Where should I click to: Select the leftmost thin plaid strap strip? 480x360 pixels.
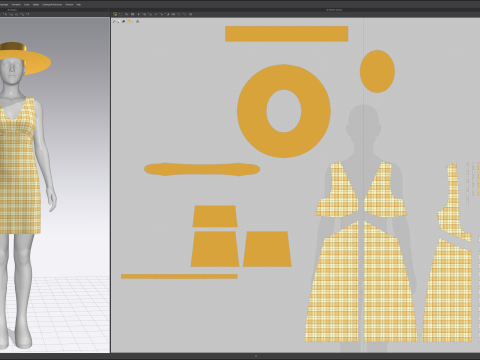468,183
